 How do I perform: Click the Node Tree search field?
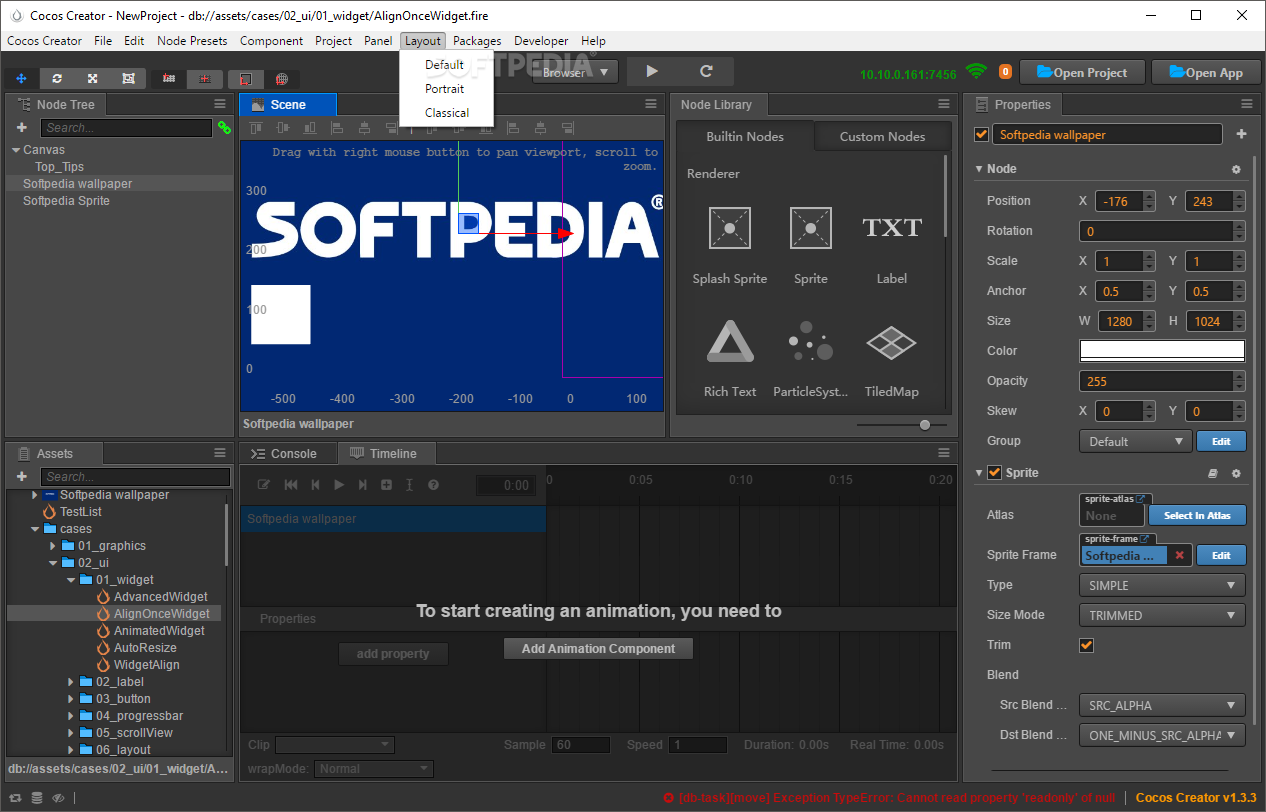tap(126, 128)
